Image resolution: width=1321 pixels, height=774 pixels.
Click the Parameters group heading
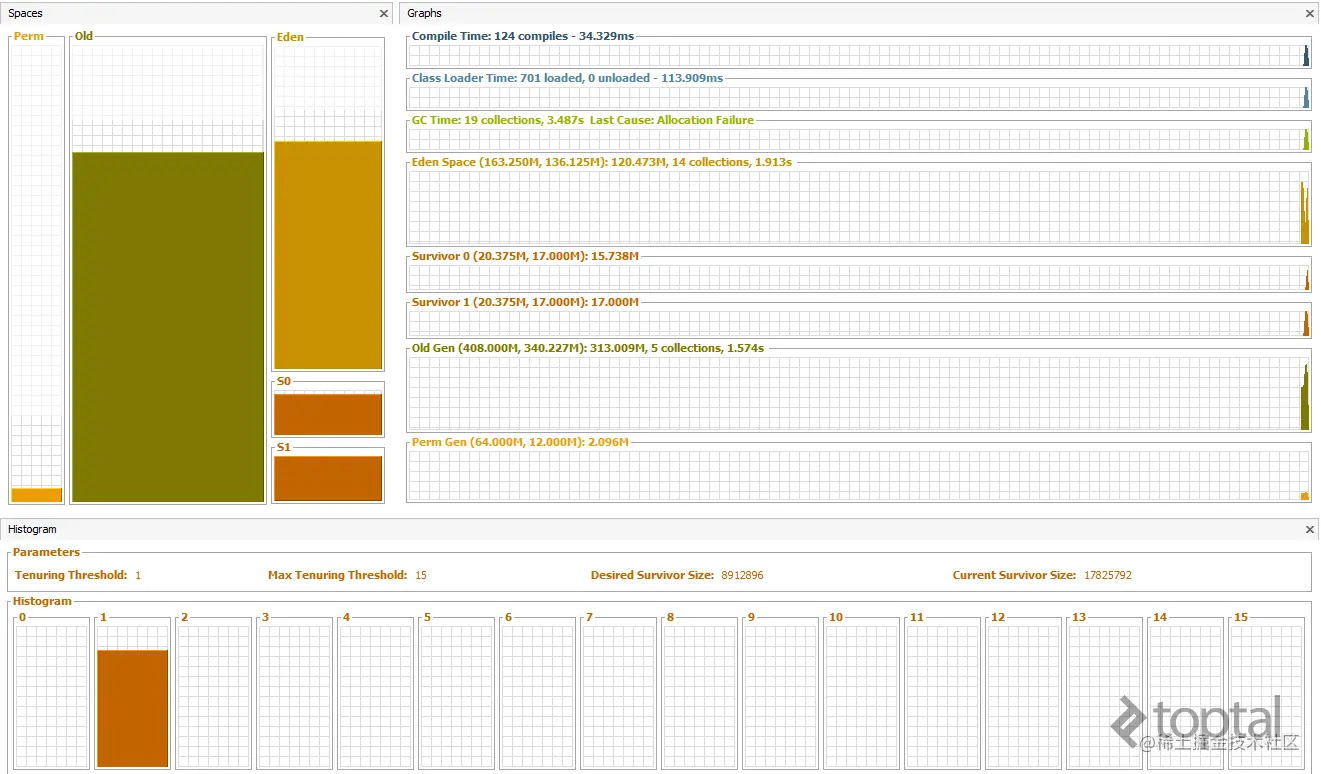(46, 552)
